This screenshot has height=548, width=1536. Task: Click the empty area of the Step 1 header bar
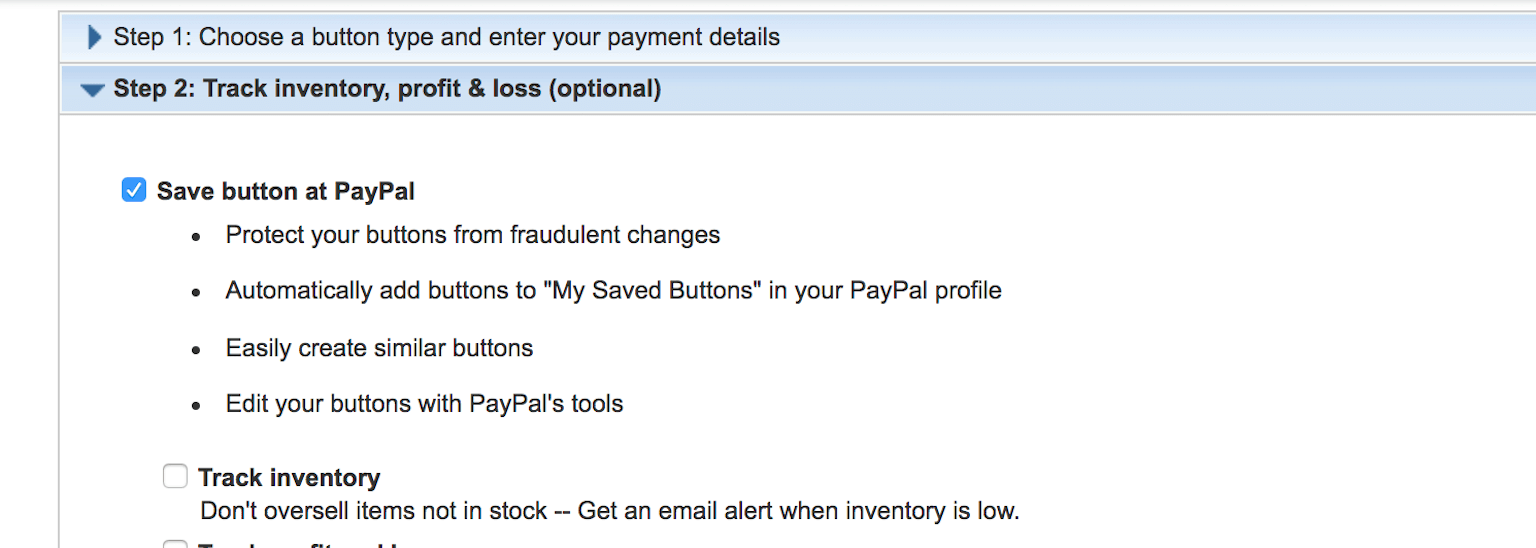1150,38
